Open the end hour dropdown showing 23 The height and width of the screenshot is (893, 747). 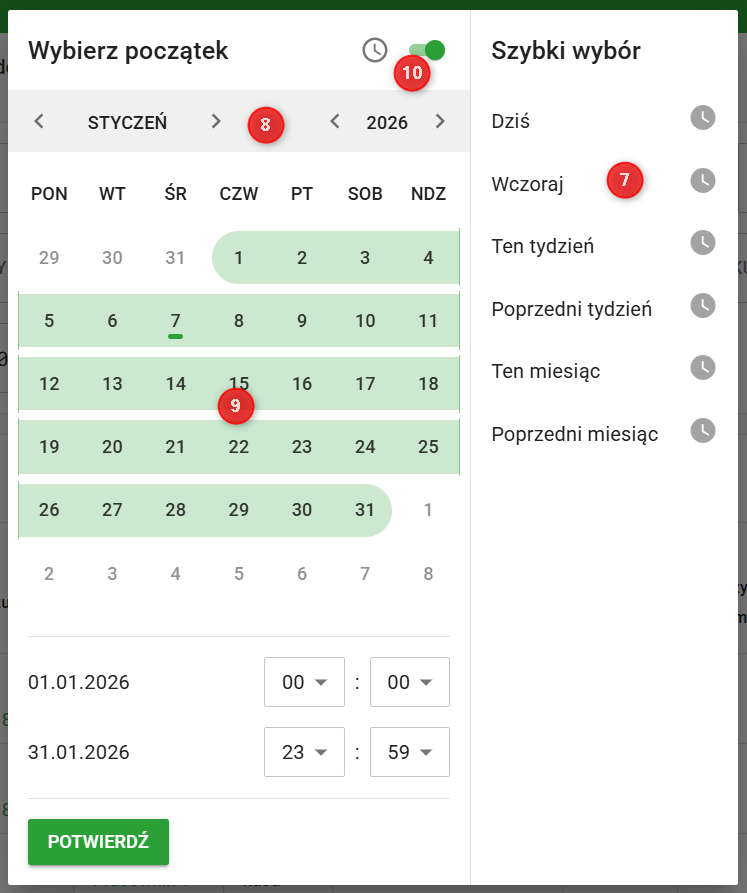tap(304, 752)
